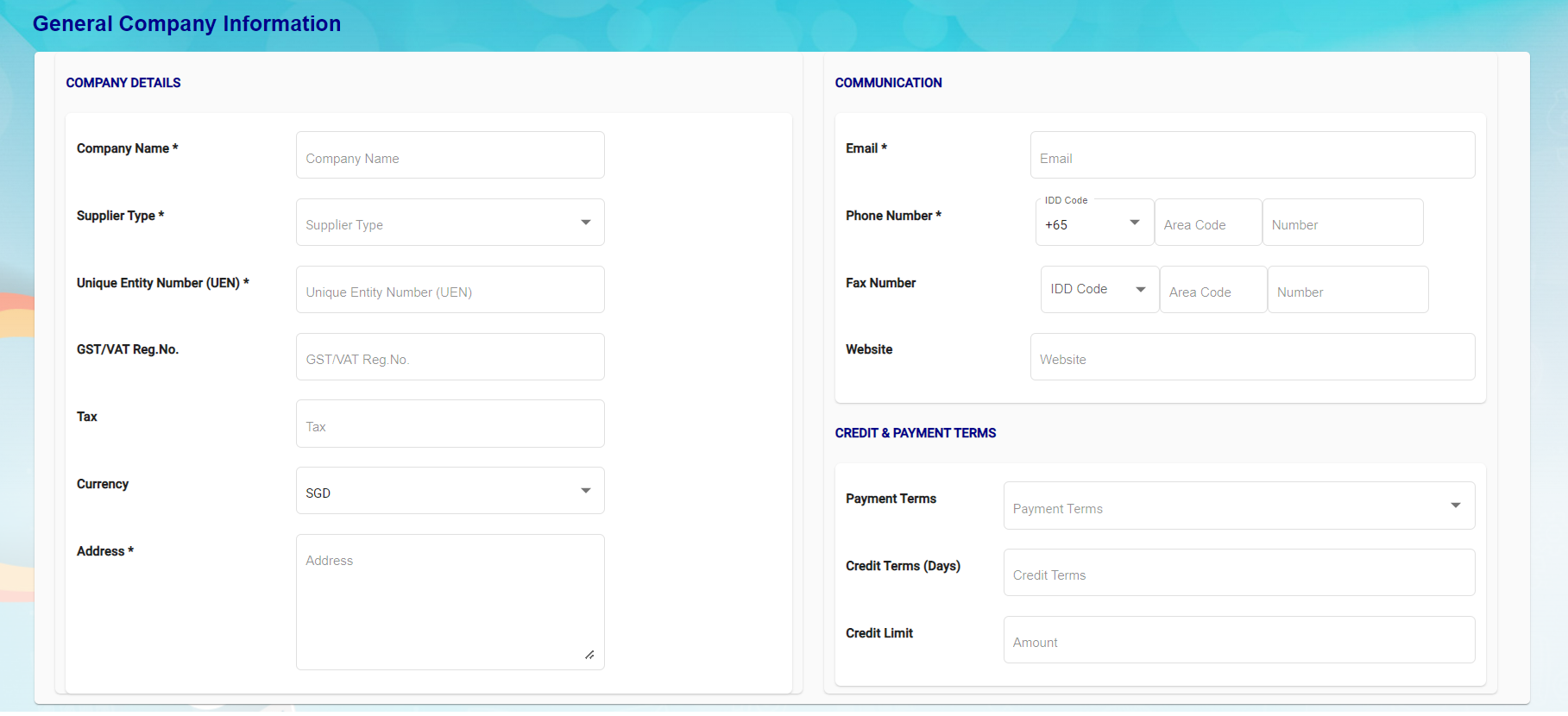Viewport: 1568px width, 716px height.
Task: Expand the Payment Terms dropdown
Action: pos(1238,506)
